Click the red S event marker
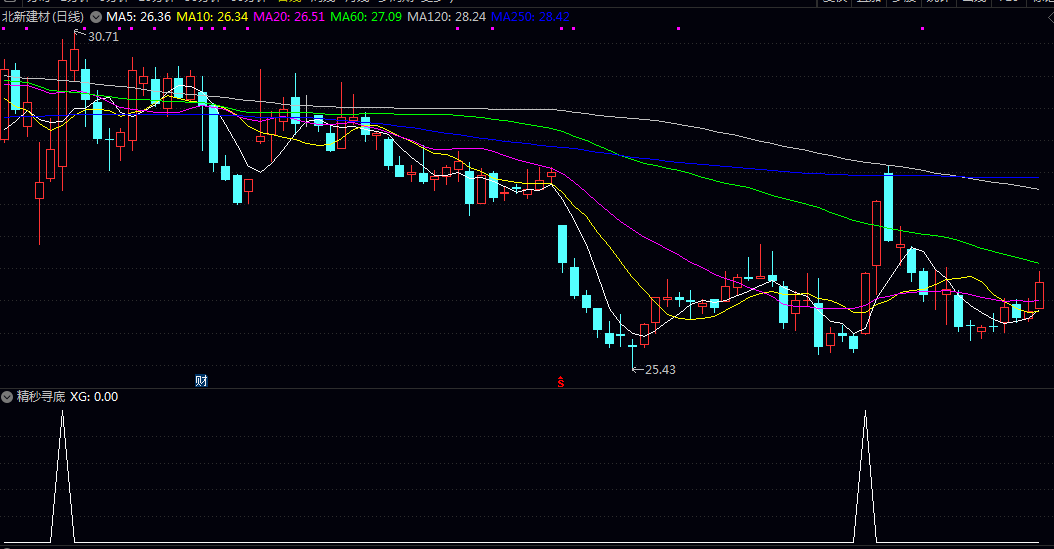Viewport: 1054px width, 549px height. [x=561, y=382]
